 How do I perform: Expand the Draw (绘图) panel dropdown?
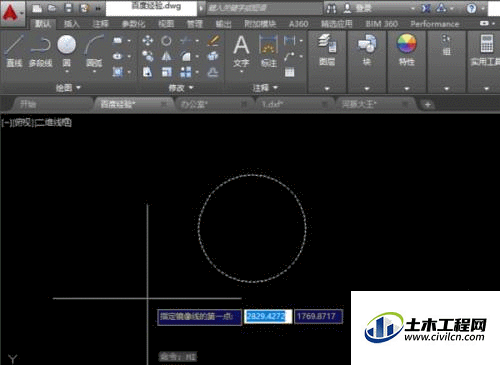68,88
